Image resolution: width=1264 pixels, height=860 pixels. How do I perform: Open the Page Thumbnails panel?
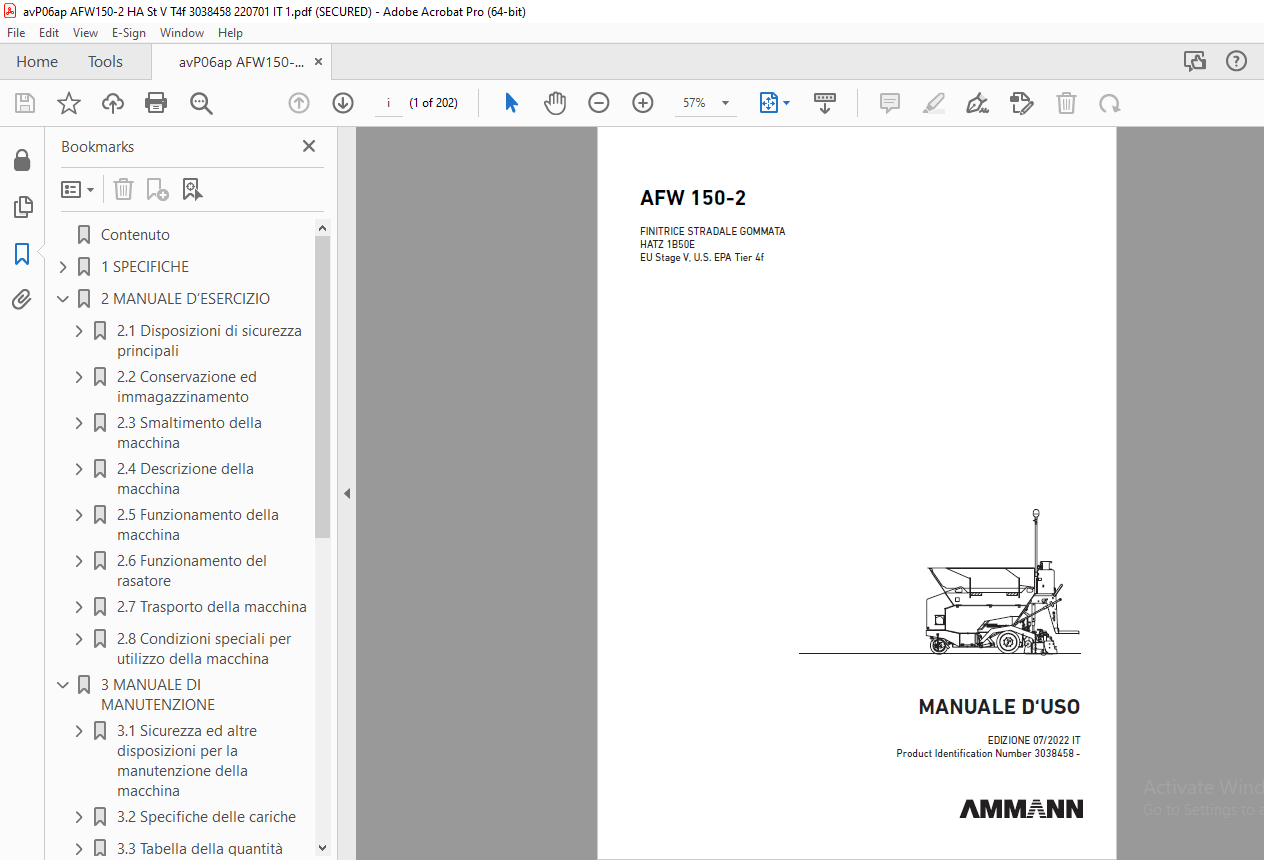22,207
